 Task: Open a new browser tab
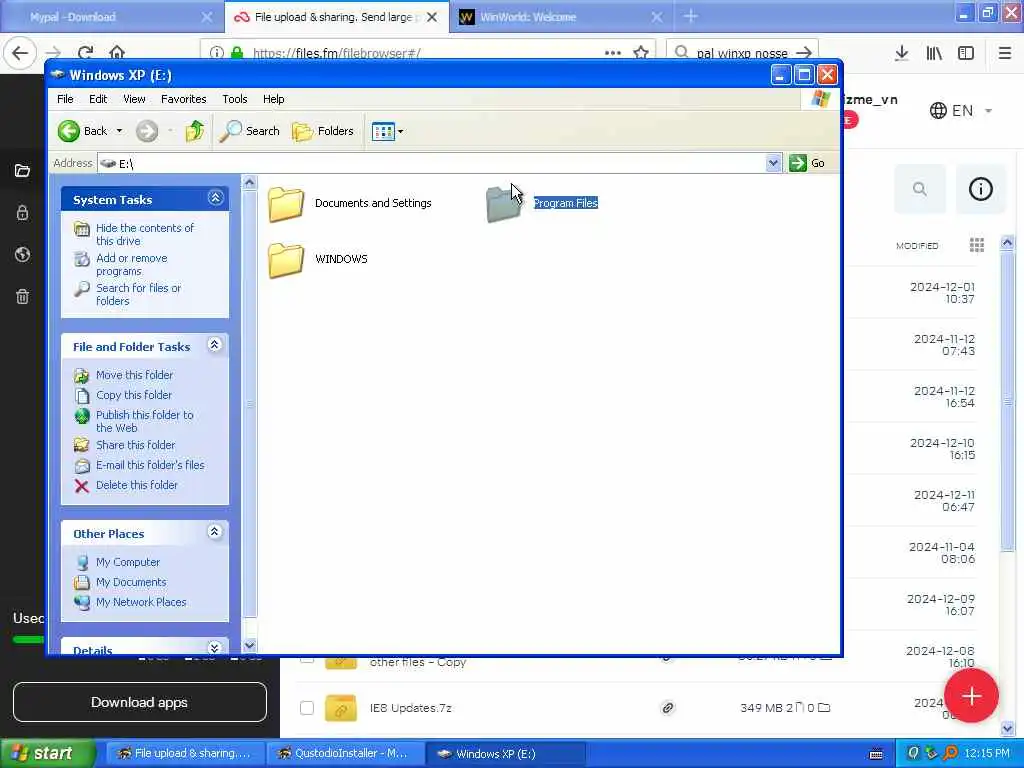691,16
